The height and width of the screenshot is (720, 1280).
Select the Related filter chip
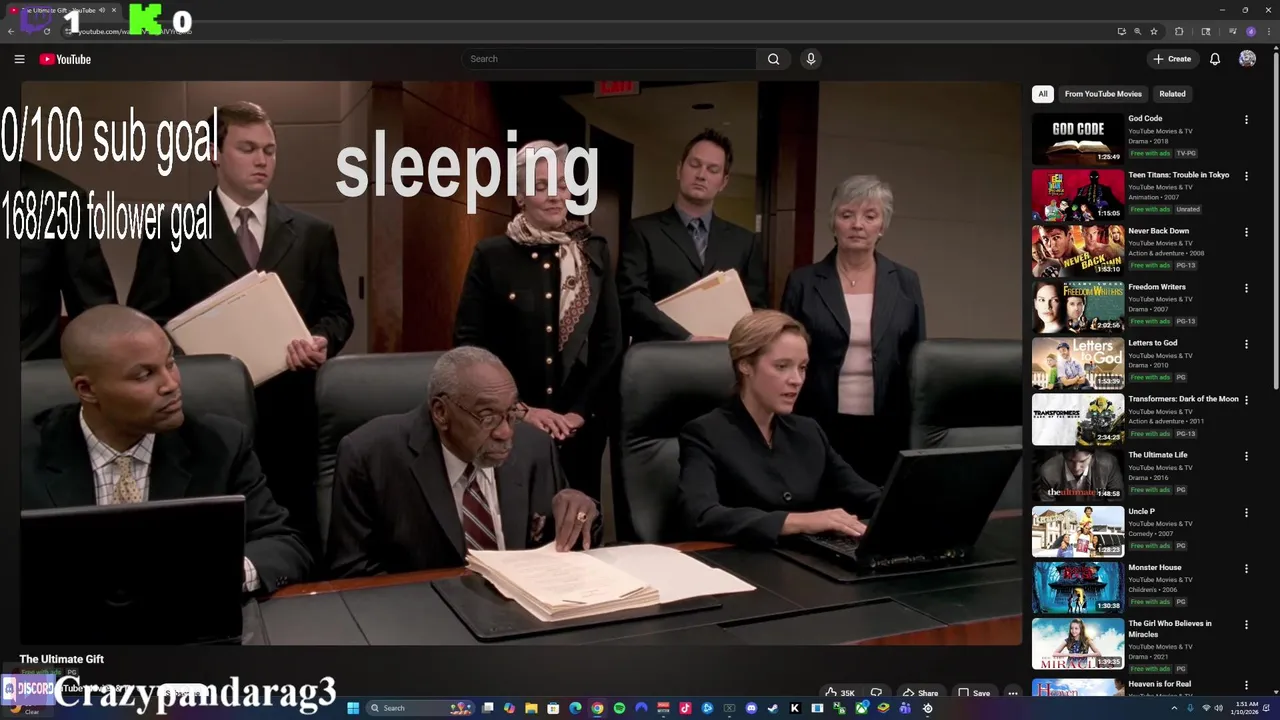[1172, 94]
